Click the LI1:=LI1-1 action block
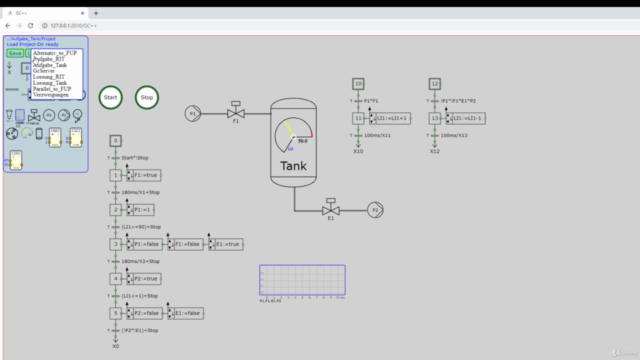Screen dimensions: 640x360 click(466, 118)
